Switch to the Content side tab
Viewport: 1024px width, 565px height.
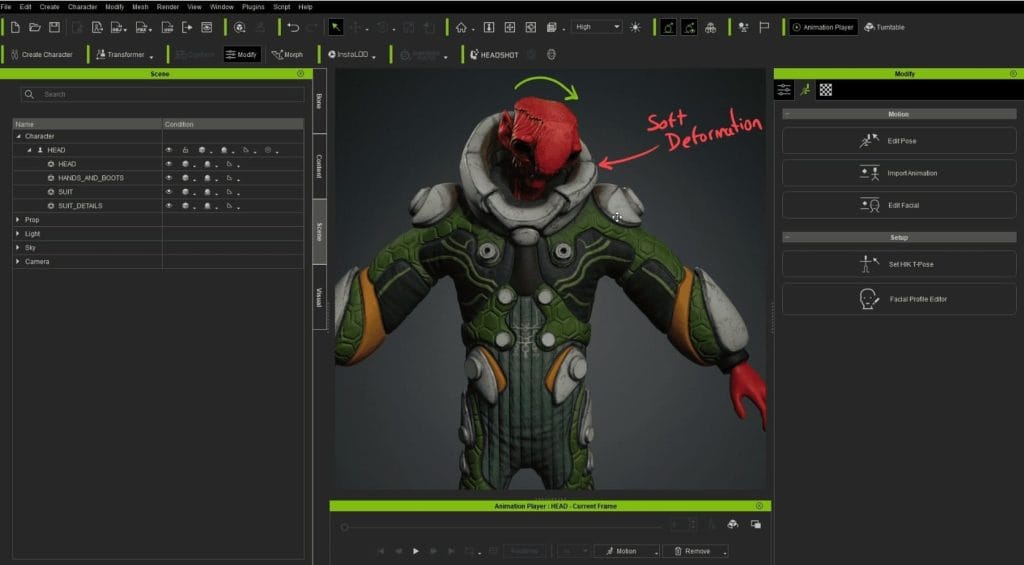[319, 166]
